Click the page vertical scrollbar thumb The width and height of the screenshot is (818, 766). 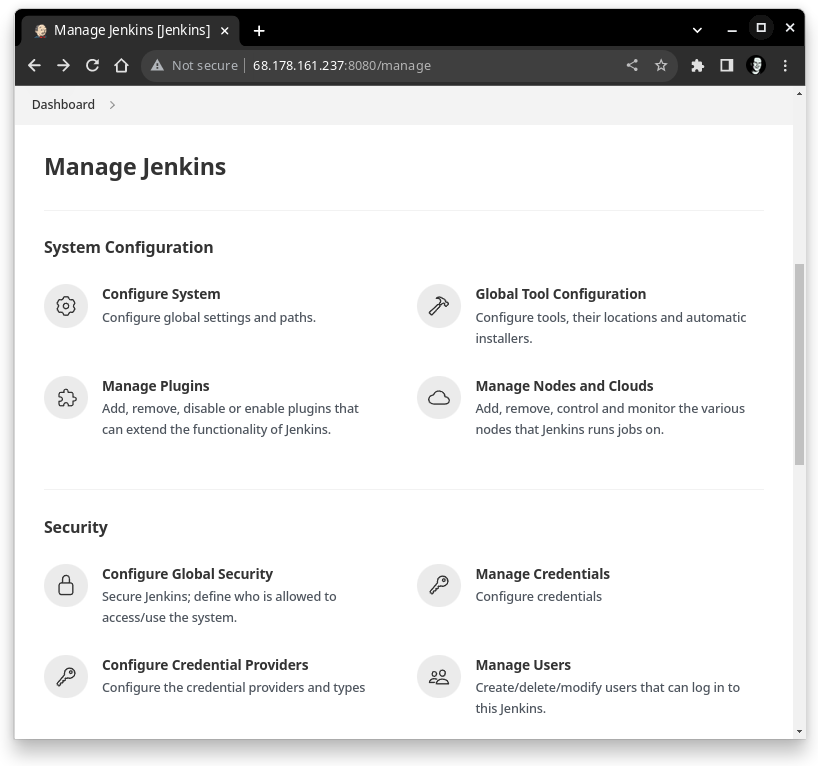click(799, 364)
